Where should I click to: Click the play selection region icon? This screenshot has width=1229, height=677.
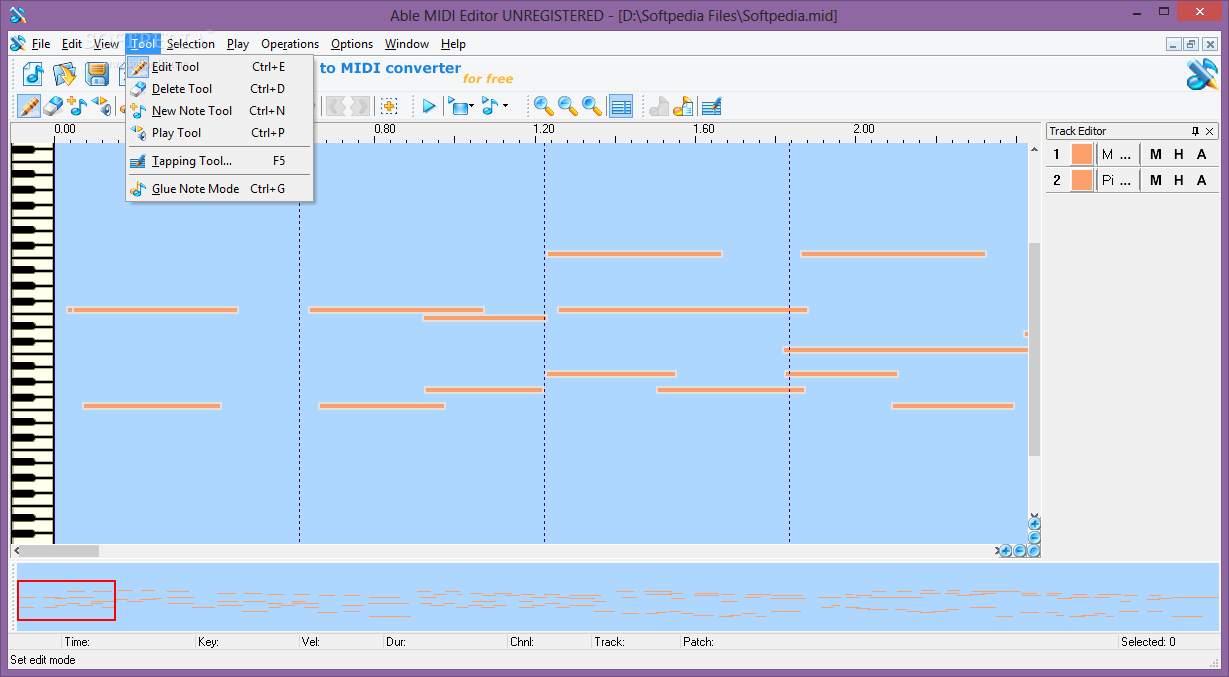(458, 106)
